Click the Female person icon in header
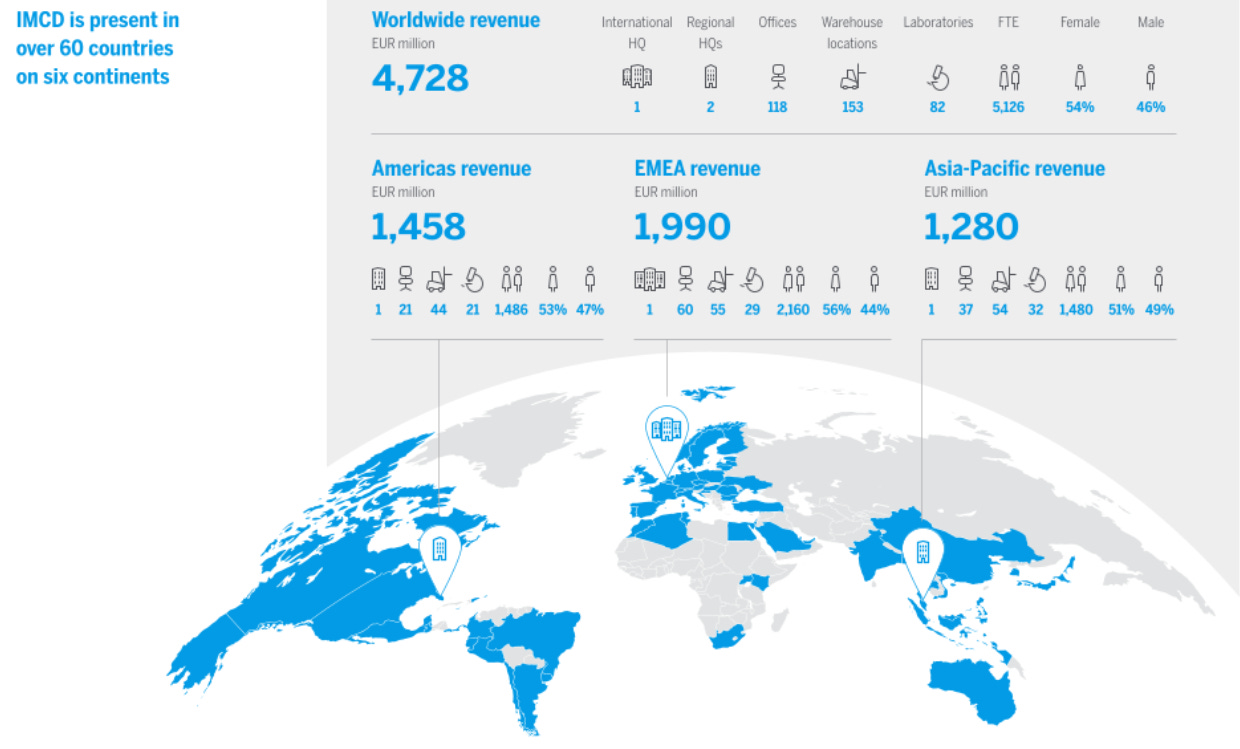 point(1080,77)
